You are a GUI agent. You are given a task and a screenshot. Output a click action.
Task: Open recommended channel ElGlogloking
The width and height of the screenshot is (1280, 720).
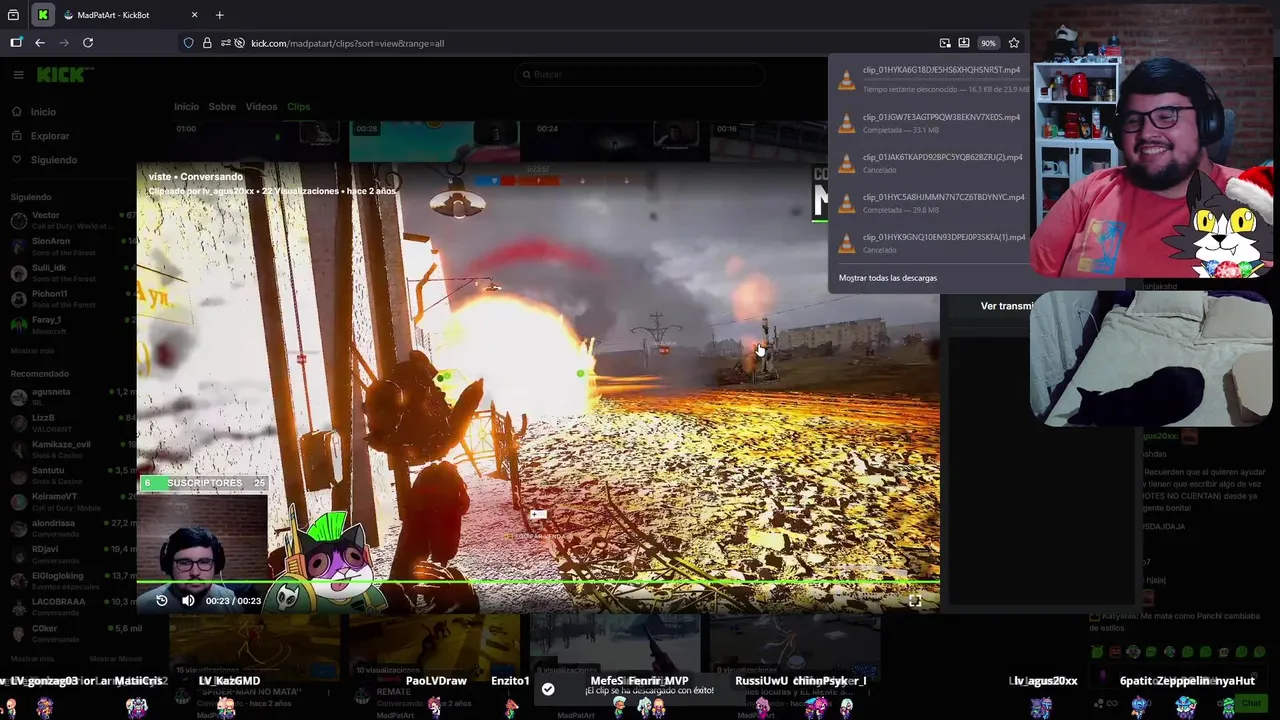coord(72,581)
